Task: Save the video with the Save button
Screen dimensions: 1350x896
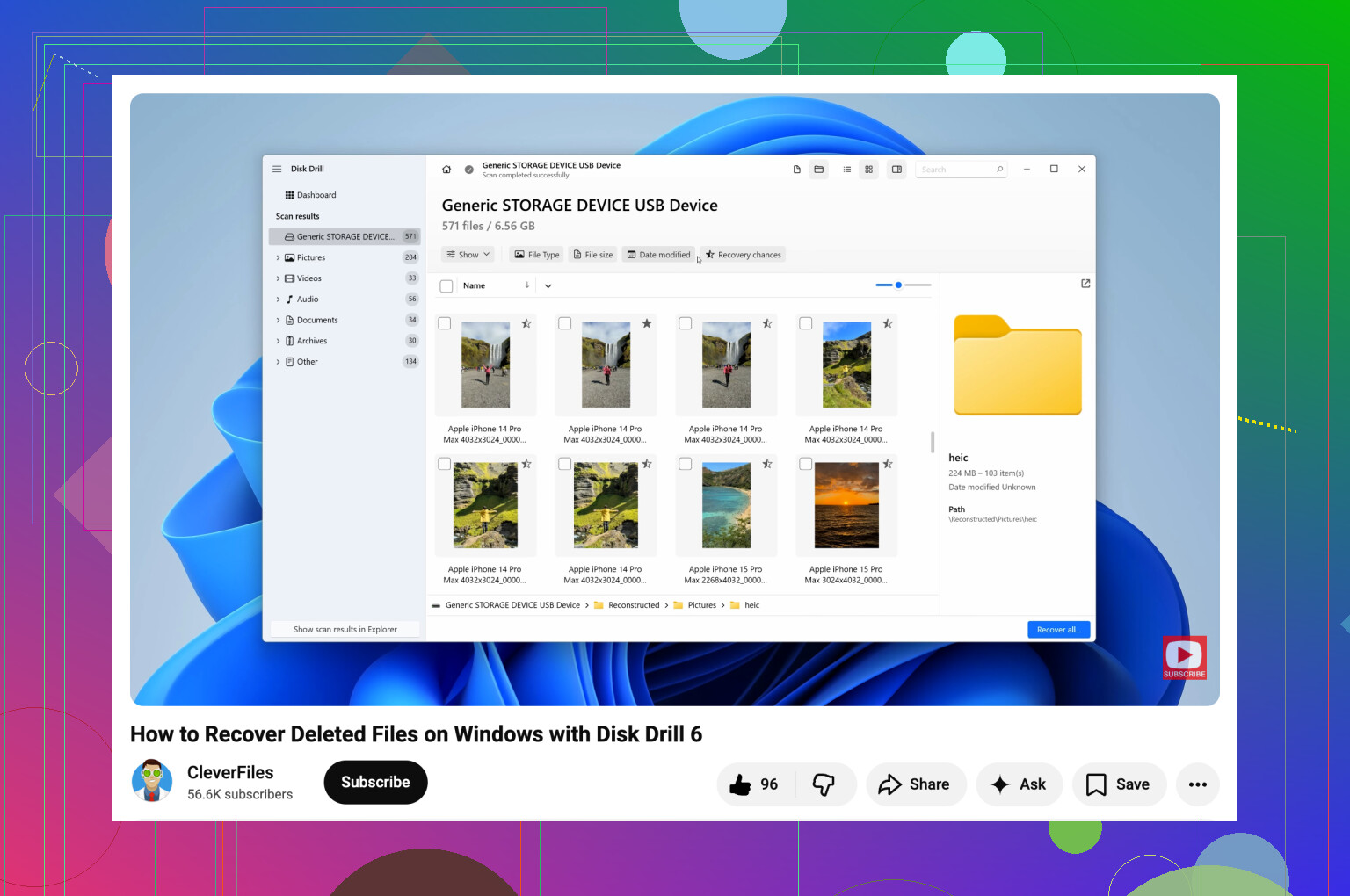Action: point(1119,784)
